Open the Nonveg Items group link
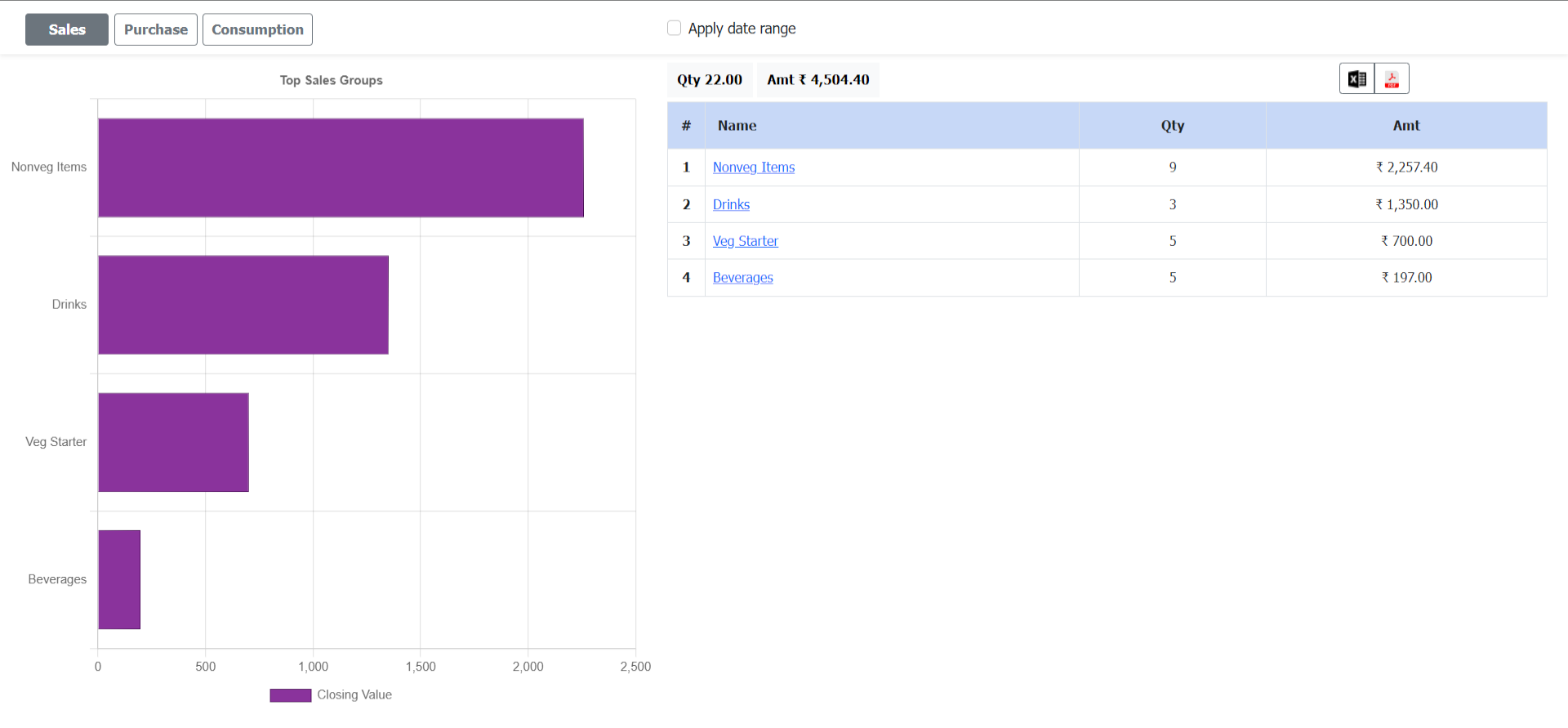 point(753,167)
